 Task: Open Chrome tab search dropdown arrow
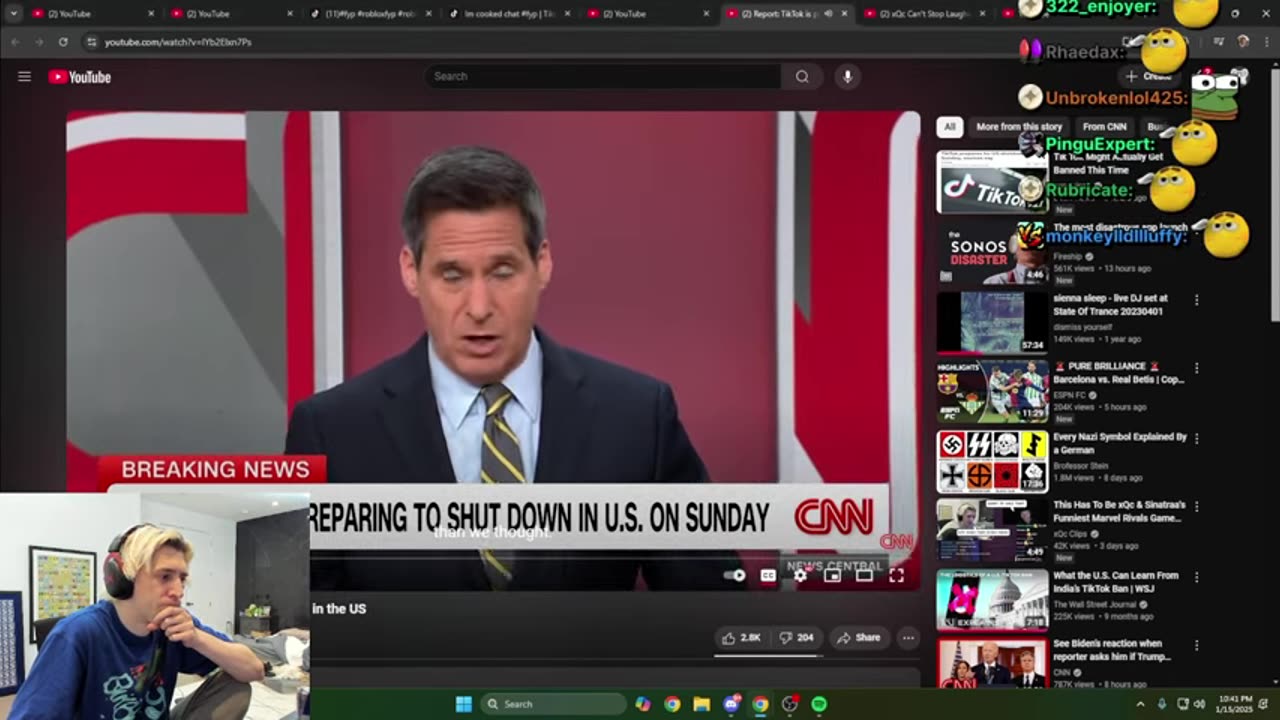13,13
